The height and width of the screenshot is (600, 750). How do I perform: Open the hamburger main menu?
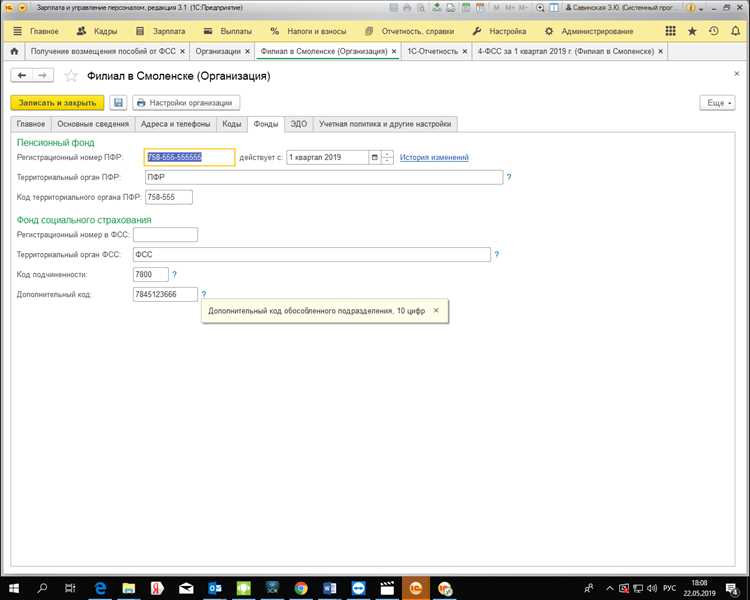tap(17, 32)
